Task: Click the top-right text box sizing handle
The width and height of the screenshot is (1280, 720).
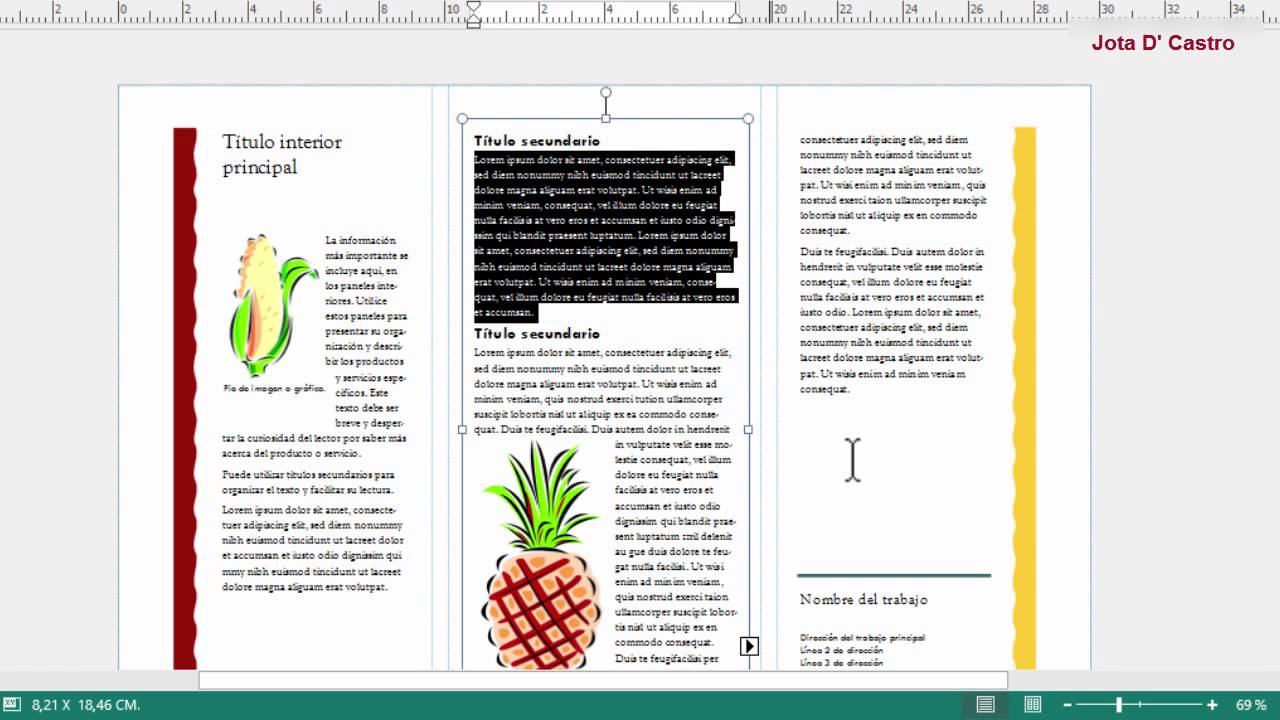Action: [748, 119]
